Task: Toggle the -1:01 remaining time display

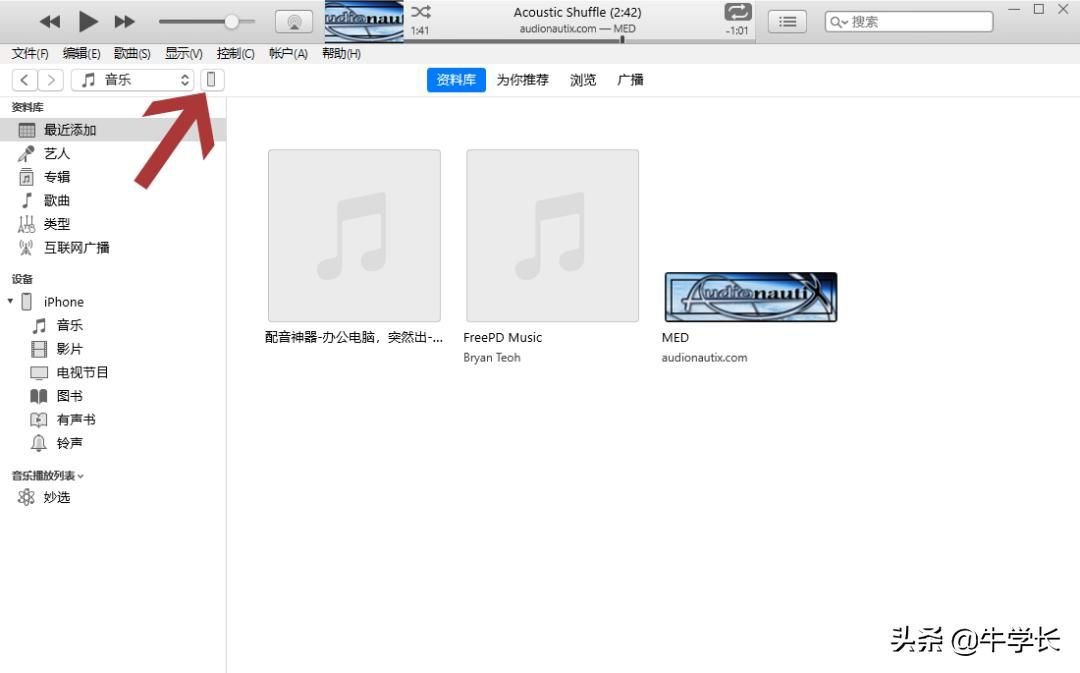Action: click(x=737, y=30)
